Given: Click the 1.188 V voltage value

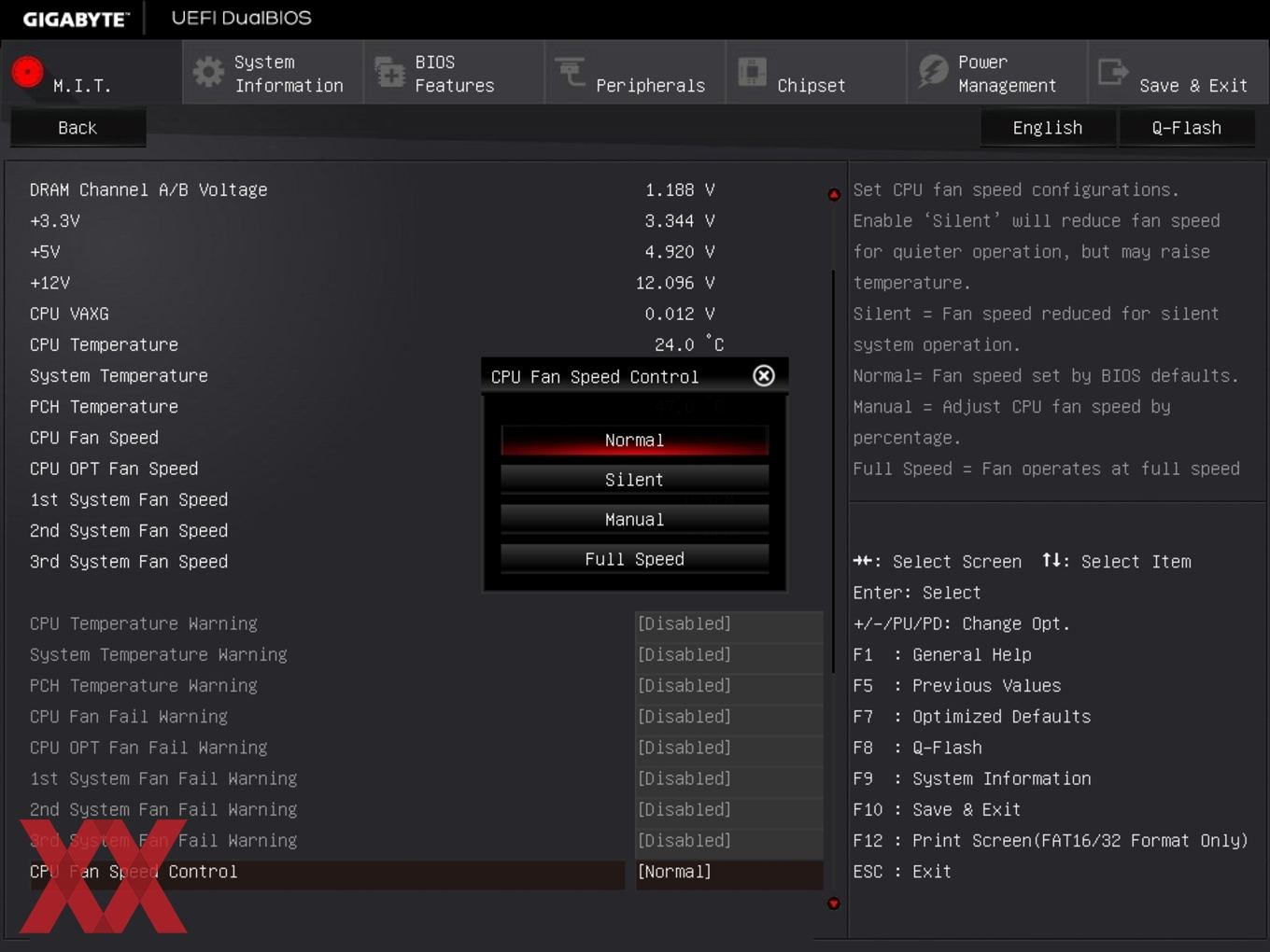Looking at the screenshot, I should click(680, 189).
